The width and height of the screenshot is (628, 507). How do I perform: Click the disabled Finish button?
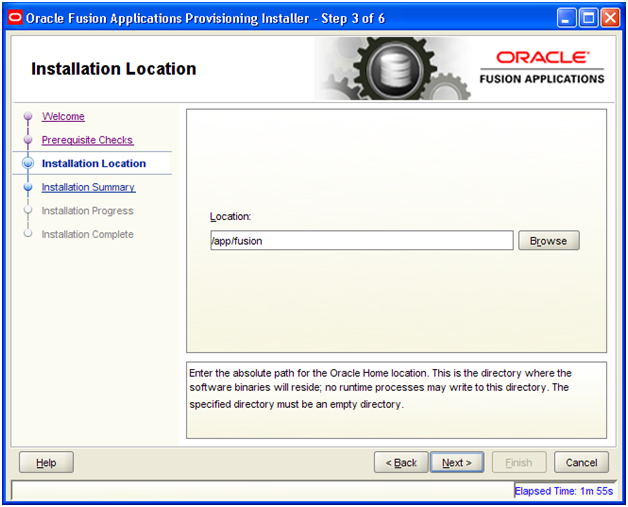tap(519, 463)
